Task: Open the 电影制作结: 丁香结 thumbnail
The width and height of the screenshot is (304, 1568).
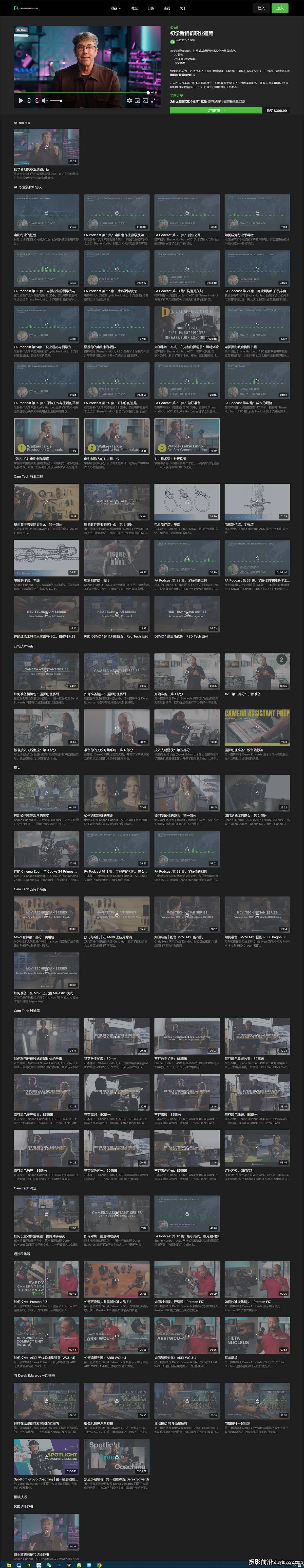Action: [257, 502]
